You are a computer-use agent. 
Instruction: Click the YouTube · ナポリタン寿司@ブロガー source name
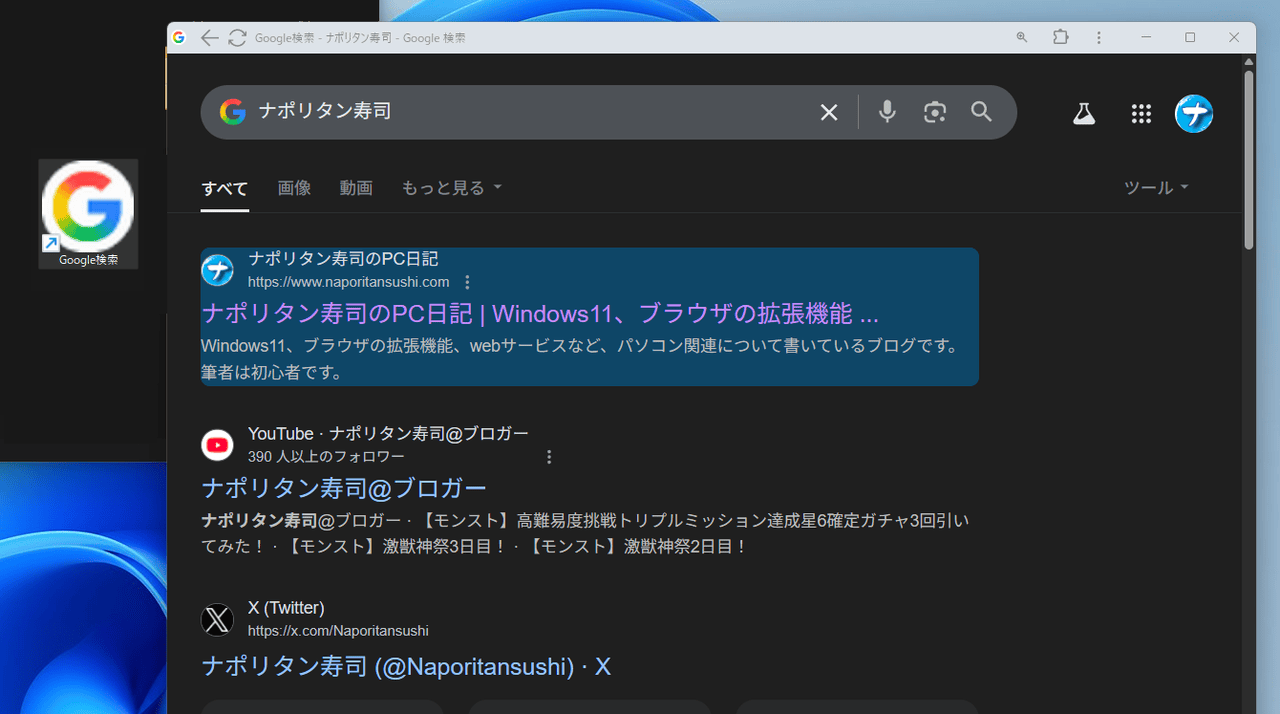pos(388,433)
